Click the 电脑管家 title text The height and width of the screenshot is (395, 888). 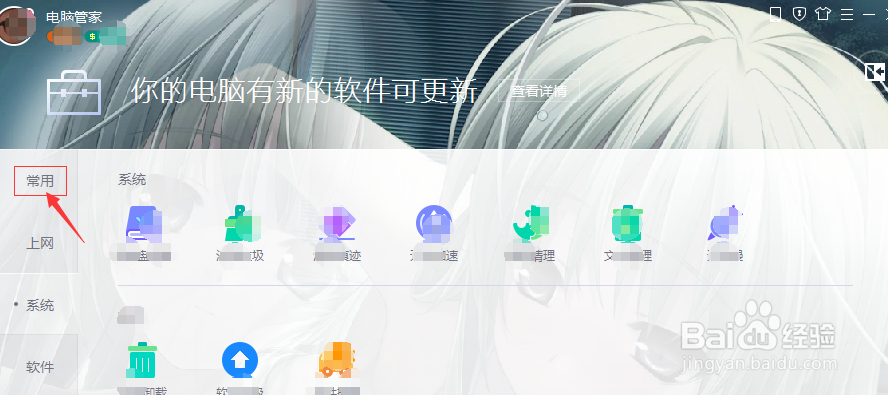(x=74, y=16)
